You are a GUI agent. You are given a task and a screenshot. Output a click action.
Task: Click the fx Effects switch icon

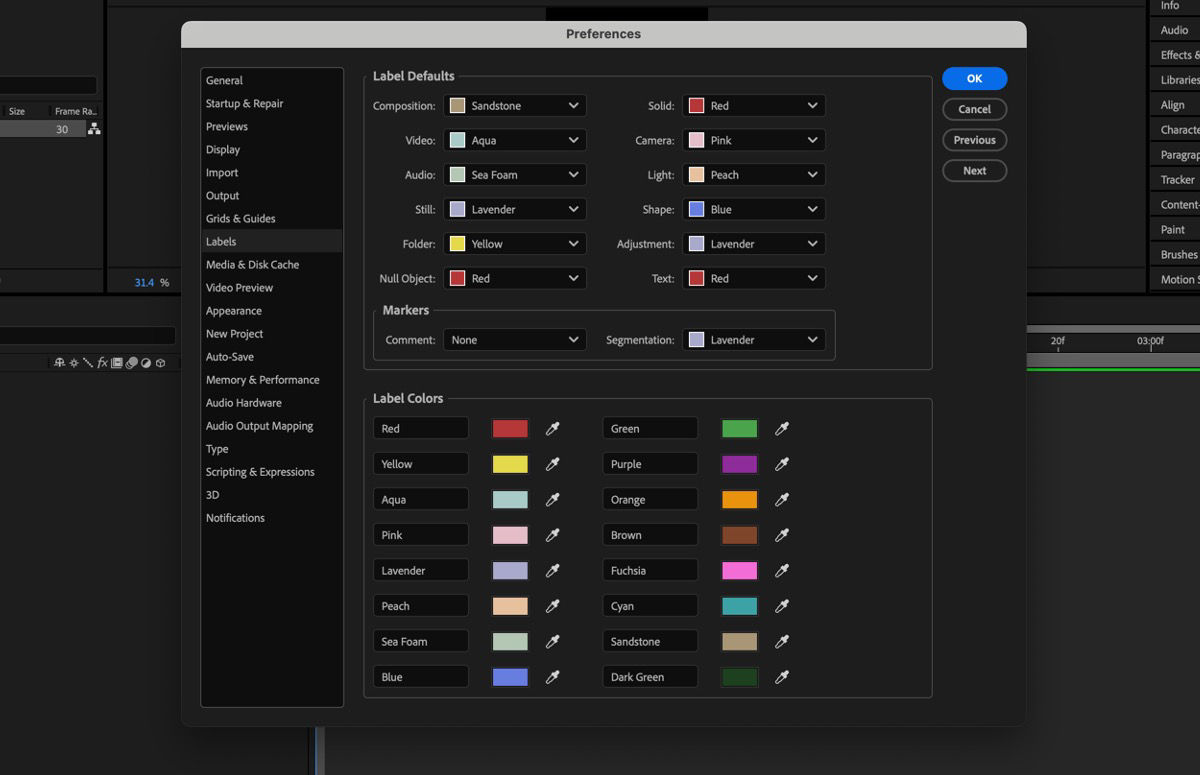click(x=102, y=363)
